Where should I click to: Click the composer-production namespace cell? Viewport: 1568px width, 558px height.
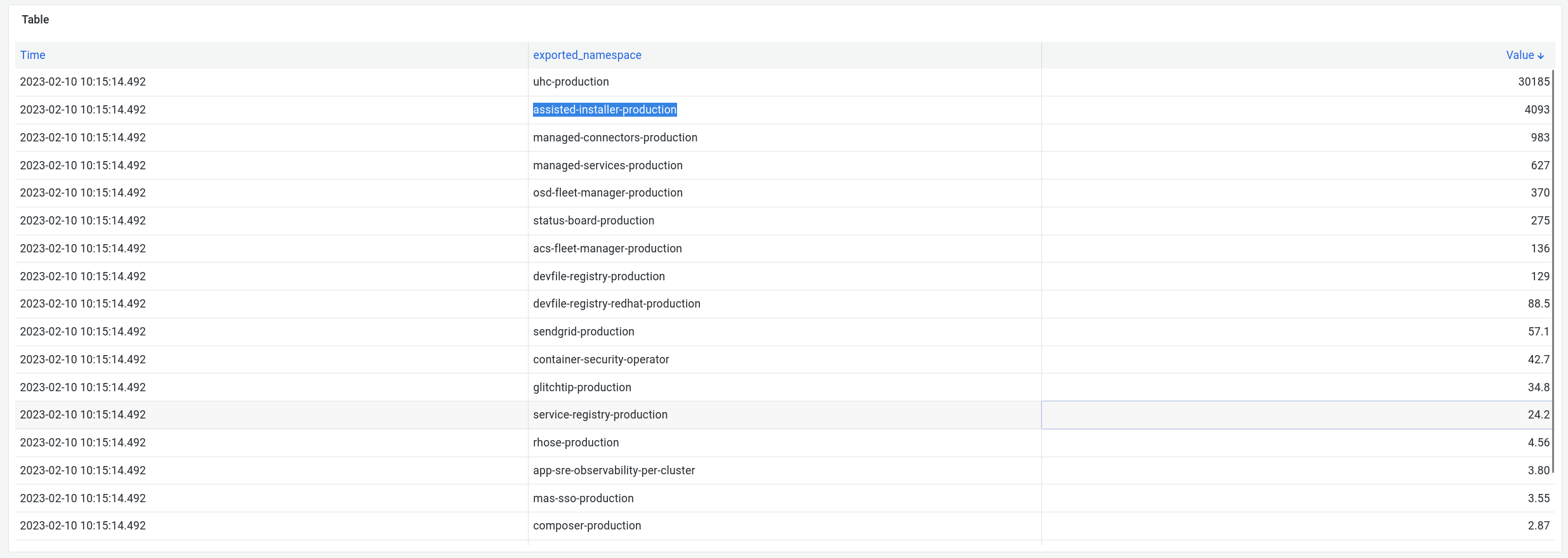coord(587,526)
